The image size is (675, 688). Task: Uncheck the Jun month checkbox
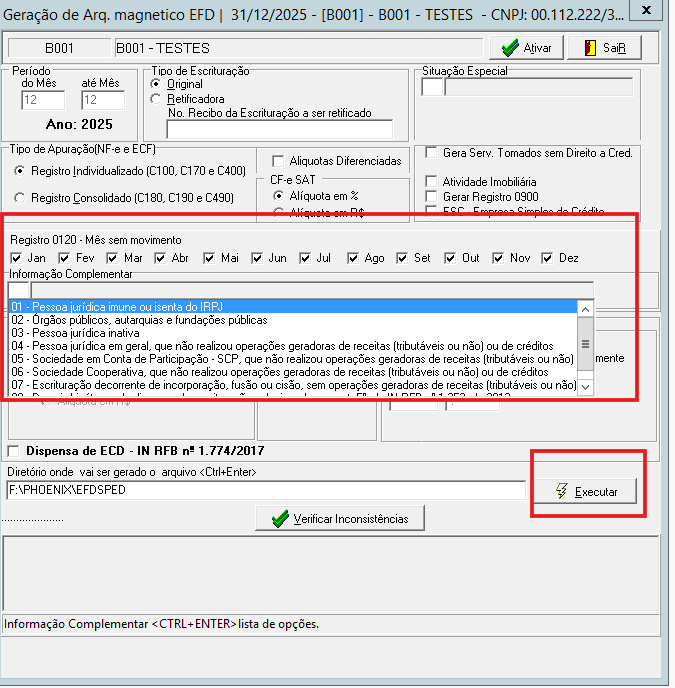(x=257, y=258)
